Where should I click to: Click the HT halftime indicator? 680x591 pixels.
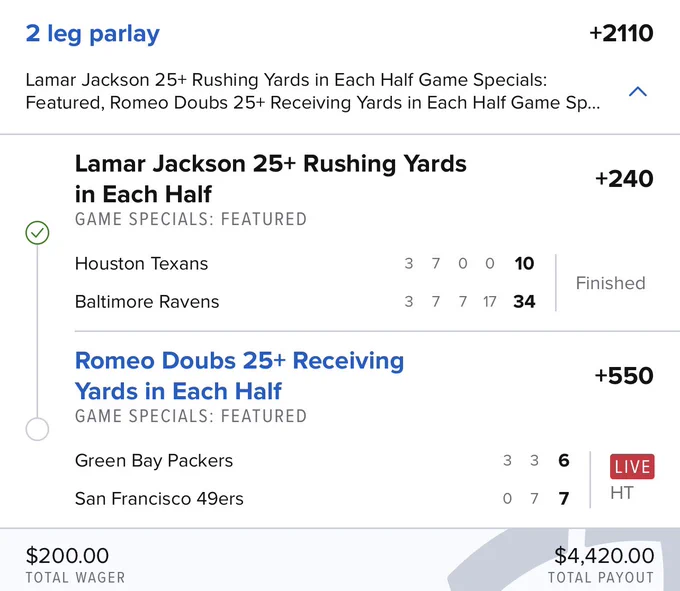coord(622,493)
